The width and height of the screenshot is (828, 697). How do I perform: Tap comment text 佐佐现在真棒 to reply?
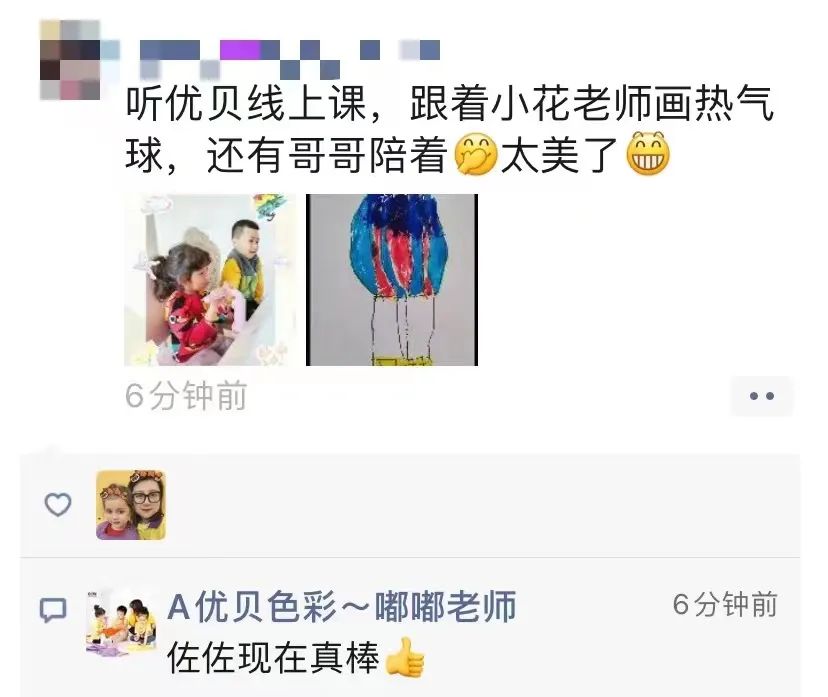(274, 657)
